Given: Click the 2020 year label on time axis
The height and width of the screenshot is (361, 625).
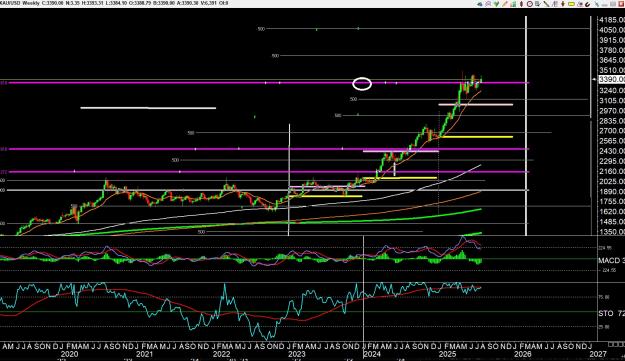Looking at the screenshot, I should (x=69, y=354).
